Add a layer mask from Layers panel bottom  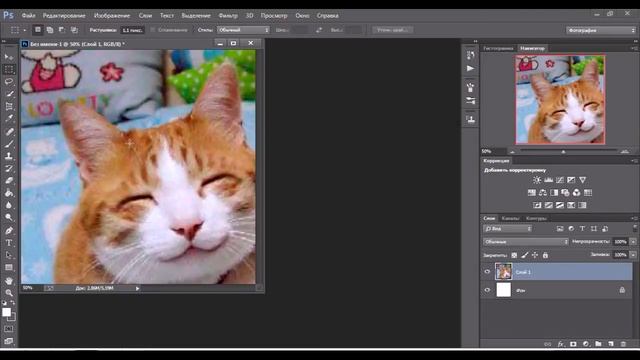pos(573,344)
